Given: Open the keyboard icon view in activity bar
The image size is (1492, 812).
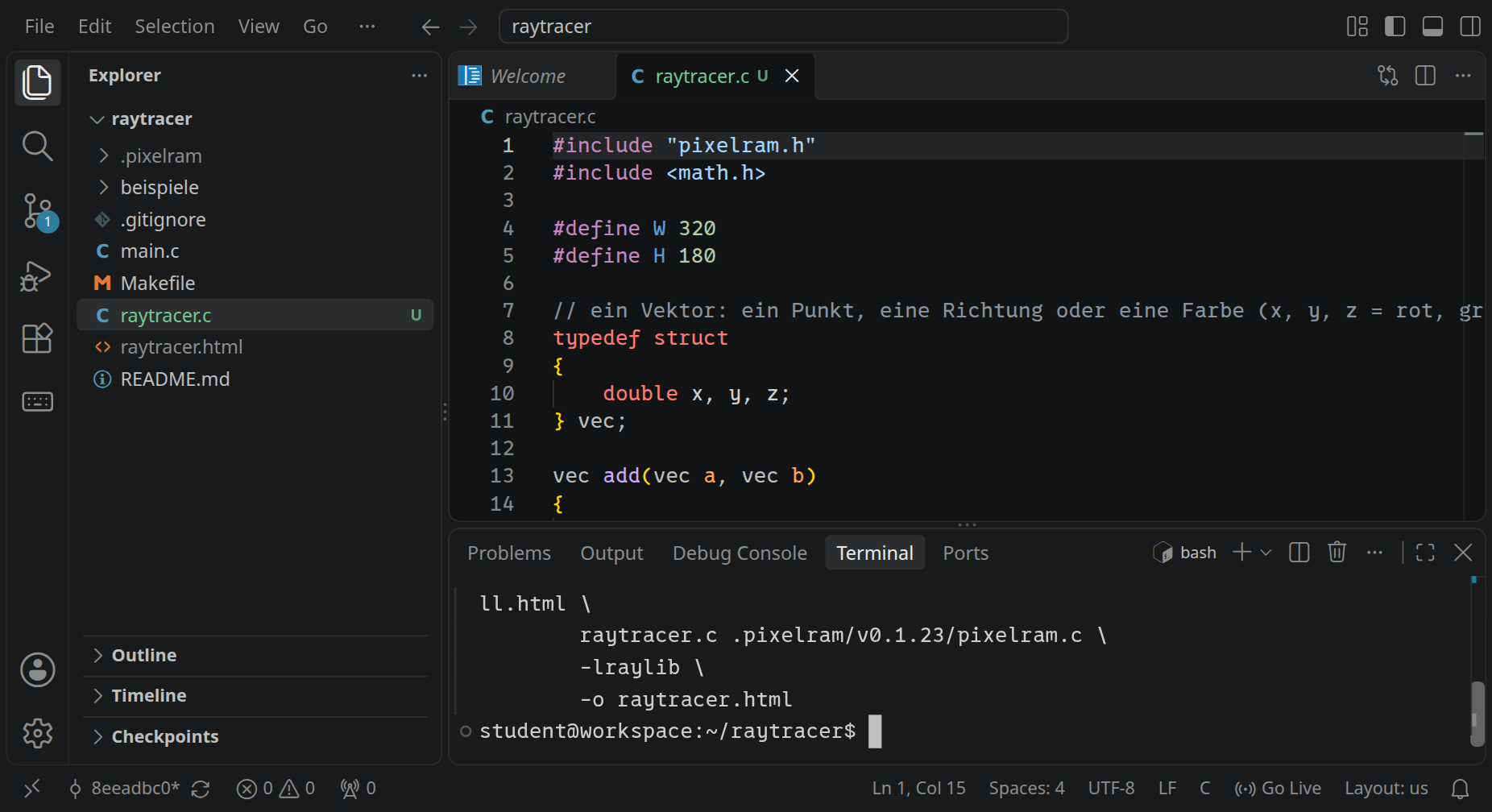Looking at the screenshot, I should pyautogui.click(x=37, y=401).
